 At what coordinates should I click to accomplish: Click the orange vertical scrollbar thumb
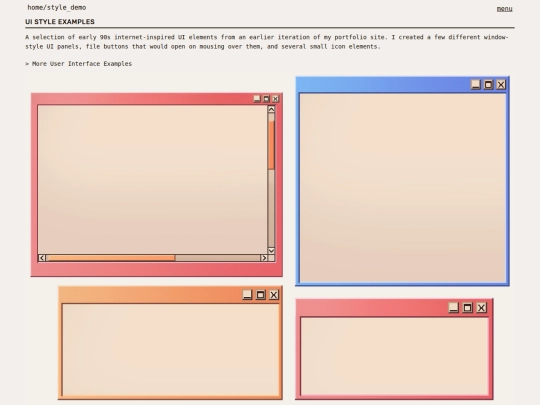click(x=271, y=145)
